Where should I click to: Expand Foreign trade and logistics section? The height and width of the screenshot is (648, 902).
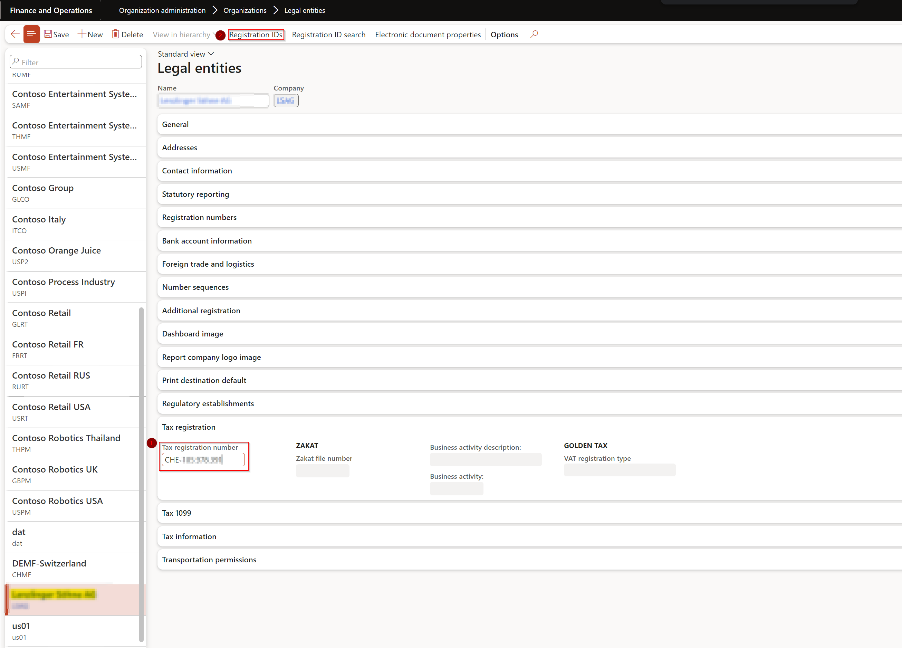529,264
